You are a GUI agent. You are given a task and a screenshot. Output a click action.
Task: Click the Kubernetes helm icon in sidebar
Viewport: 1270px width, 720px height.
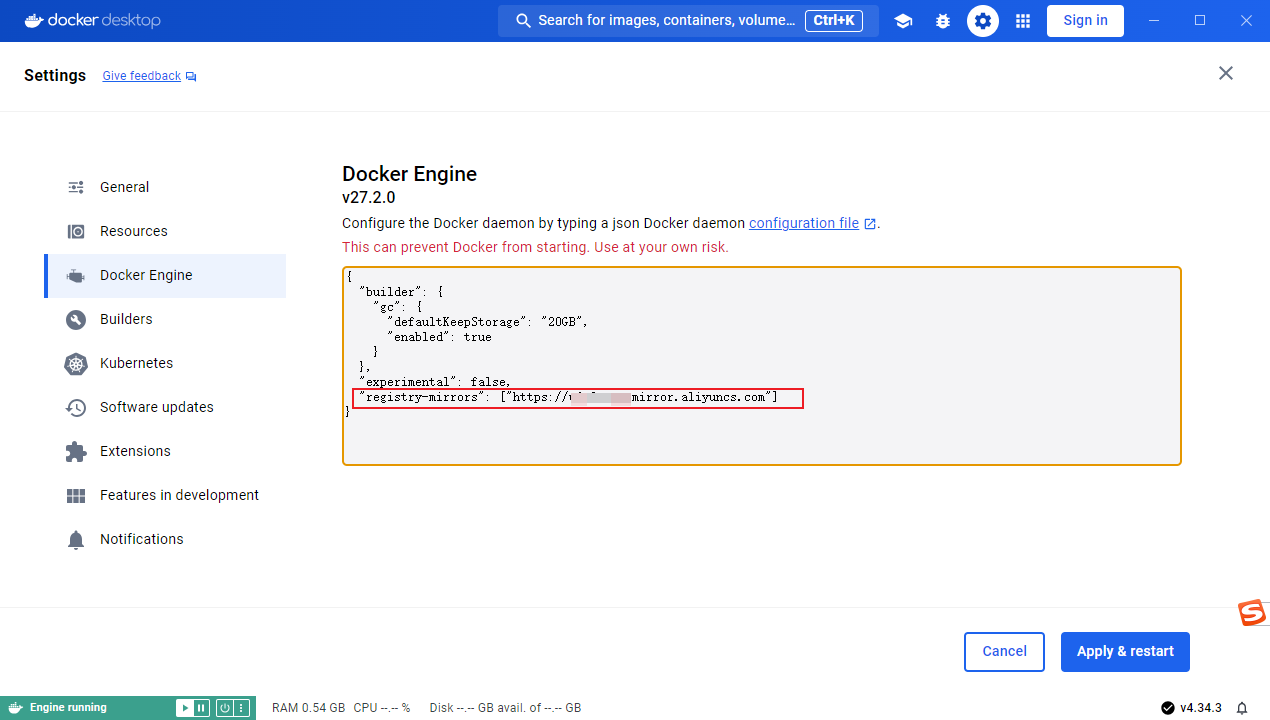76,364
